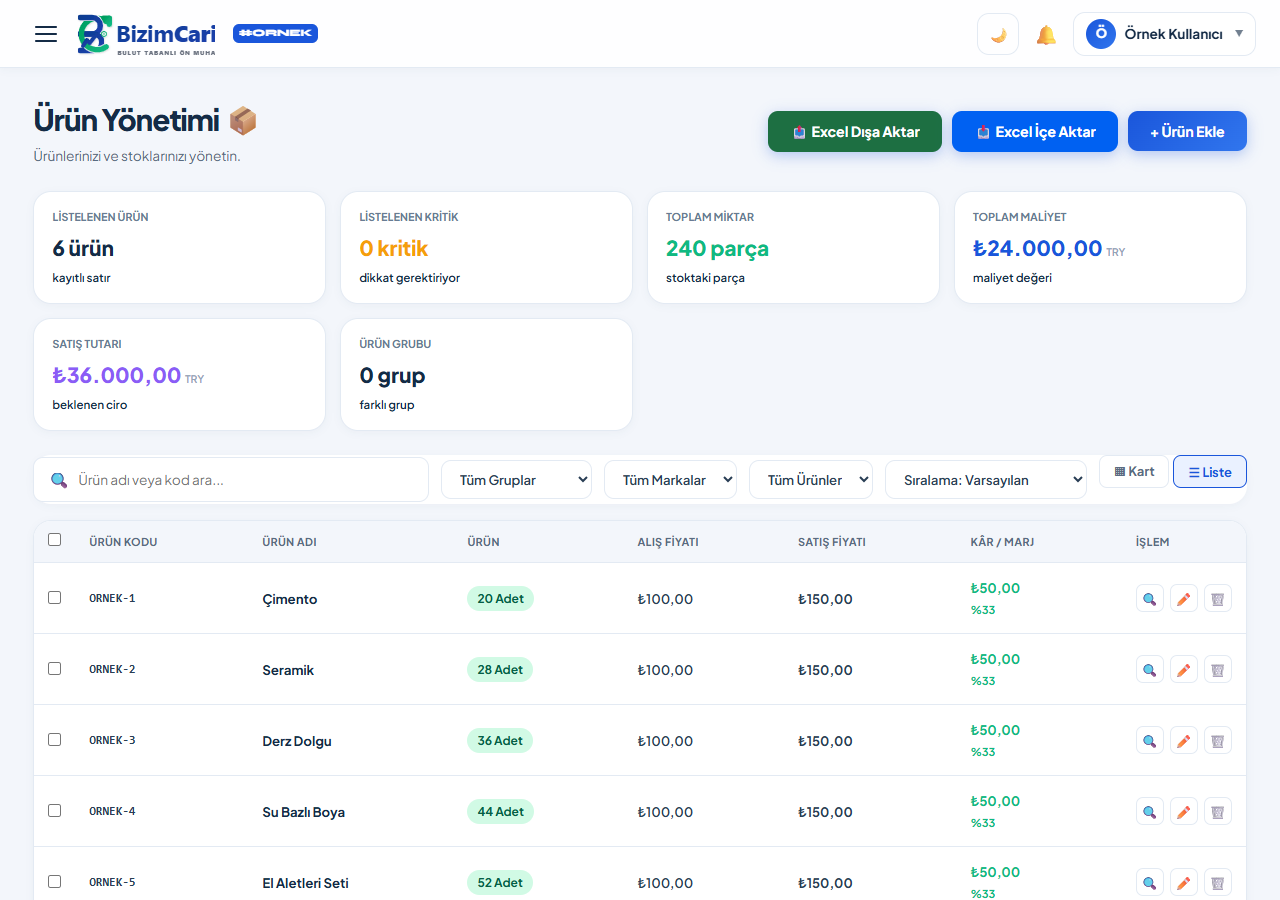Click the + Ürün Ekle button
The image size is (1280, 900).
(1187, 132)
